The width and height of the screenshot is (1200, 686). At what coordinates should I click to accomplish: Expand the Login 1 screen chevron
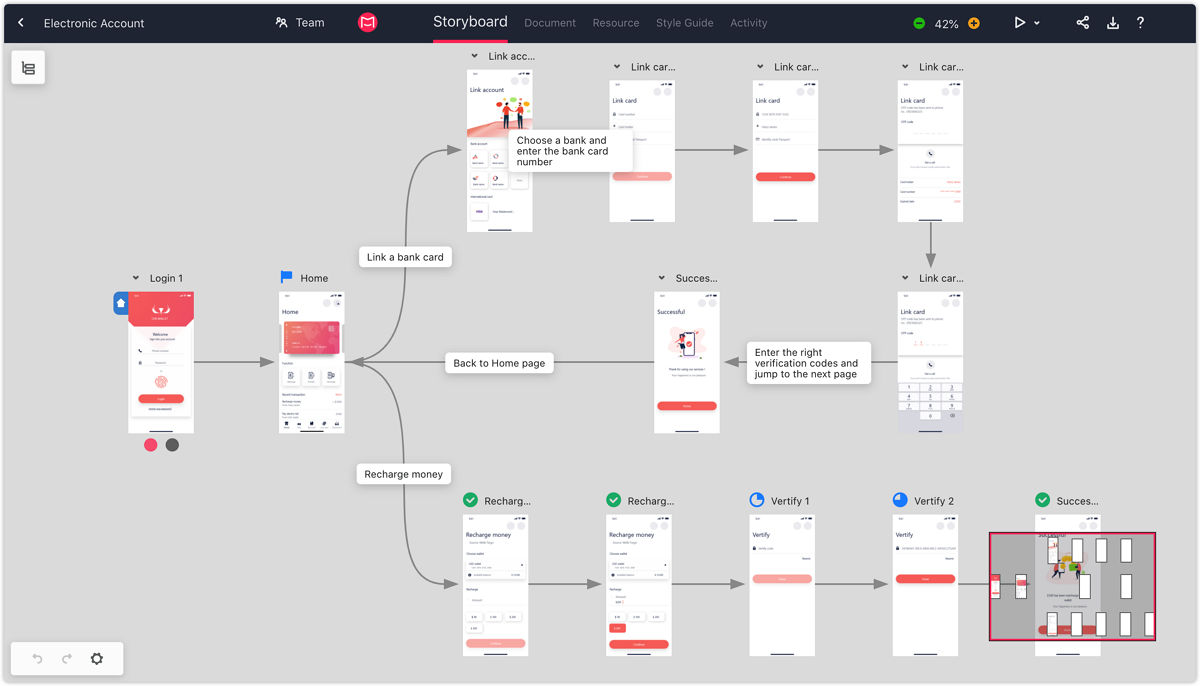tap(135, 279)
